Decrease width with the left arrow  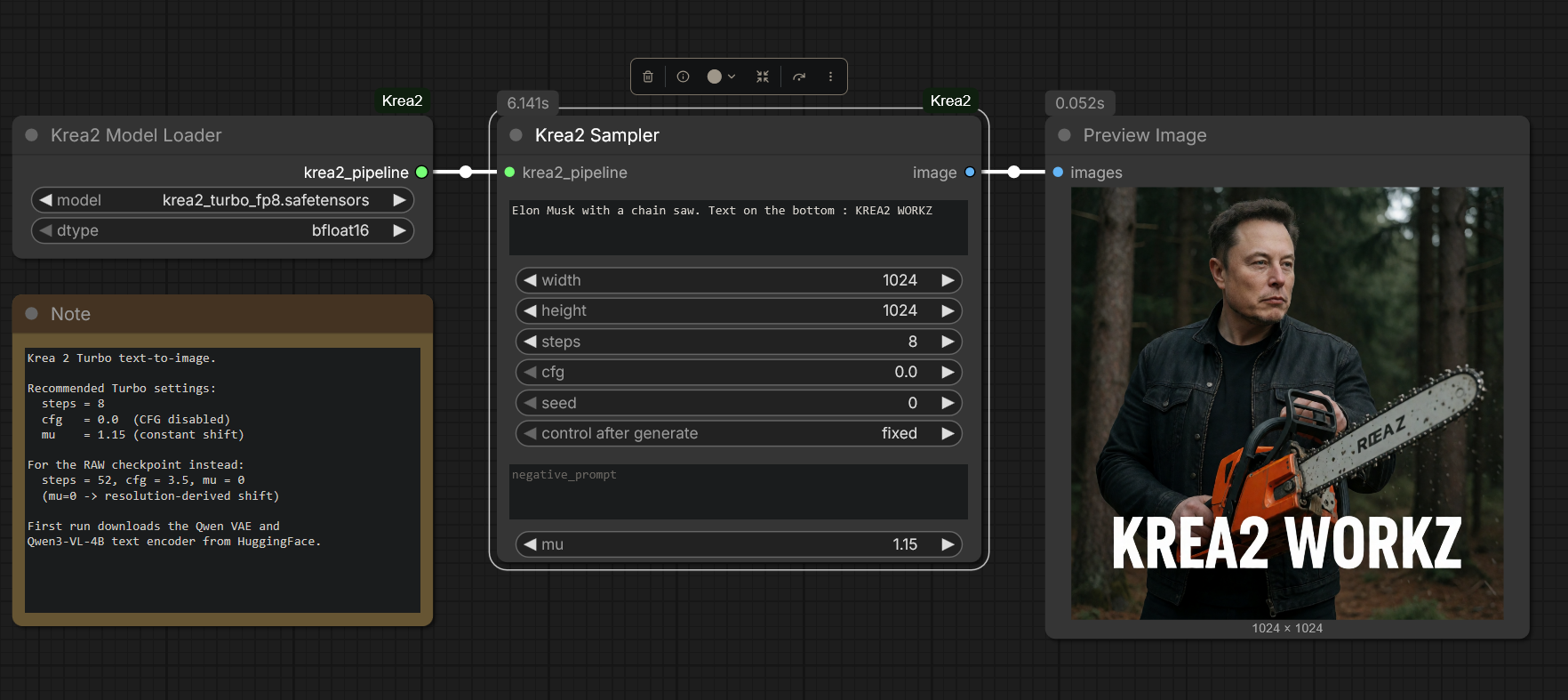click(530, 280)
